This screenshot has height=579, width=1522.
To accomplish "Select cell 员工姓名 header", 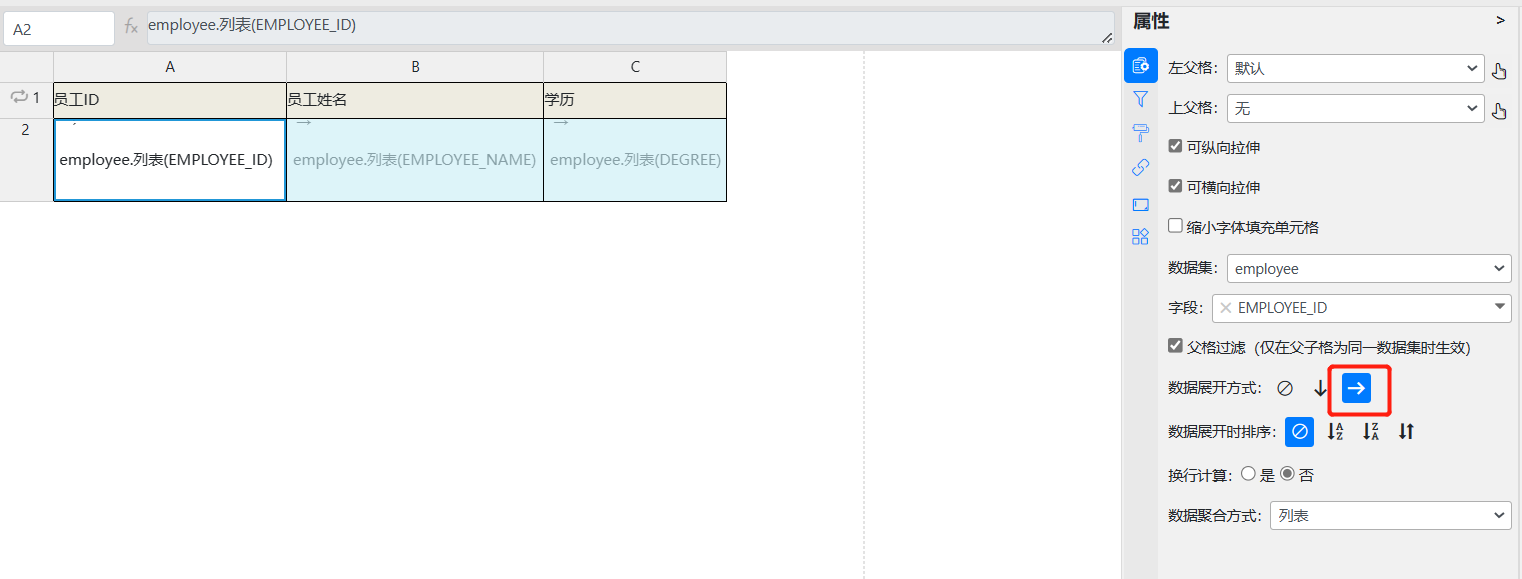I will [415, 100].
